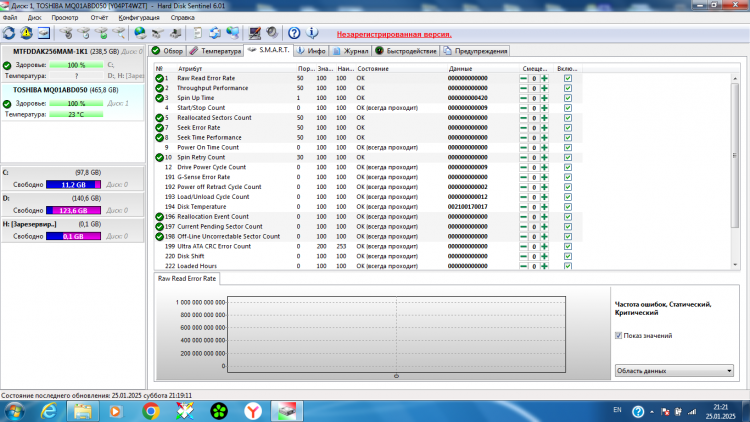The height and width of the screenshot is (422, 750).
Task: Click the D: drive free space bar
Action: [x=73, y=211]
